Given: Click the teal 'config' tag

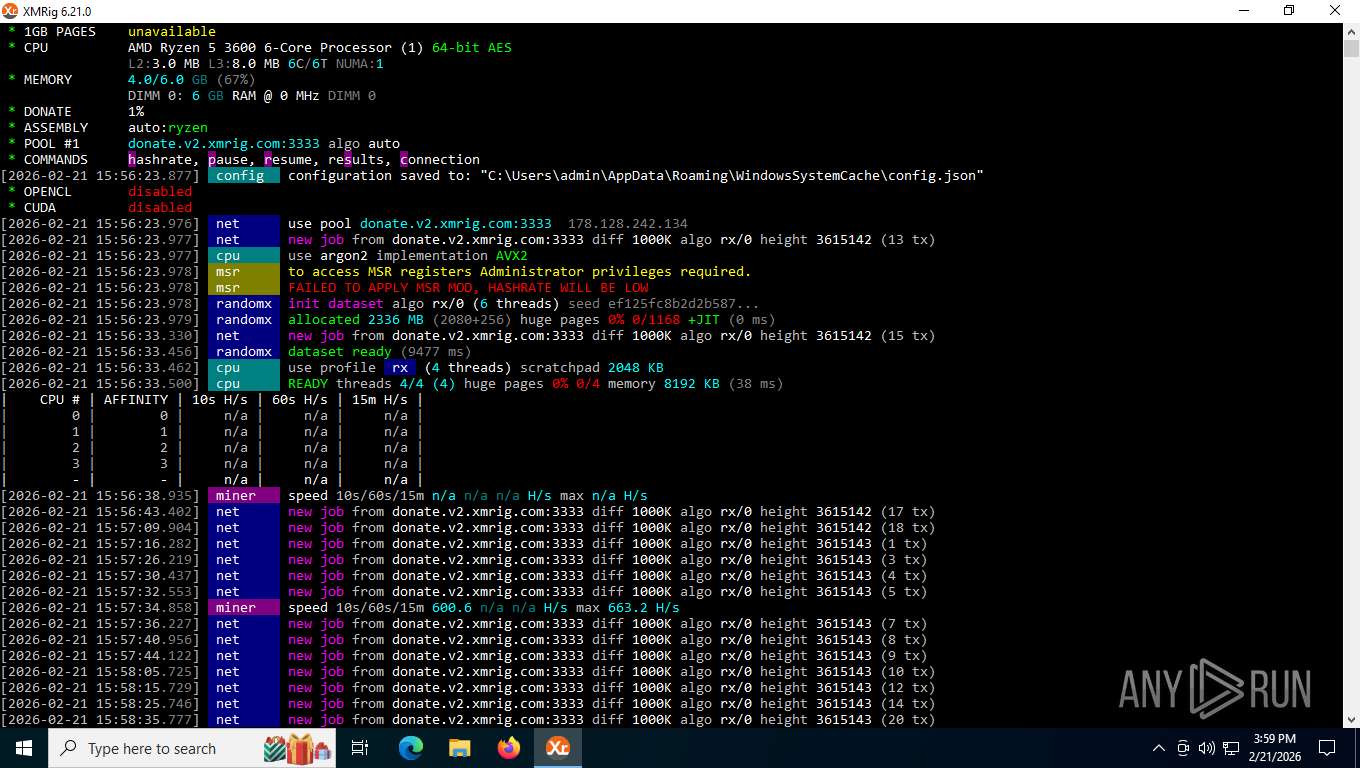Looking at the screenshot, I should 244,175.
